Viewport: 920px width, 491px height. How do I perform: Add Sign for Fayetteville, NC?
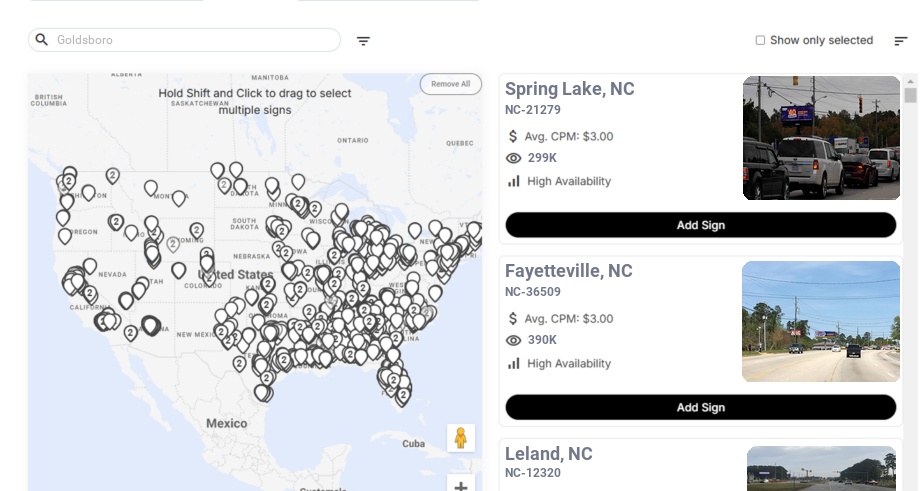tap(700, 407)
